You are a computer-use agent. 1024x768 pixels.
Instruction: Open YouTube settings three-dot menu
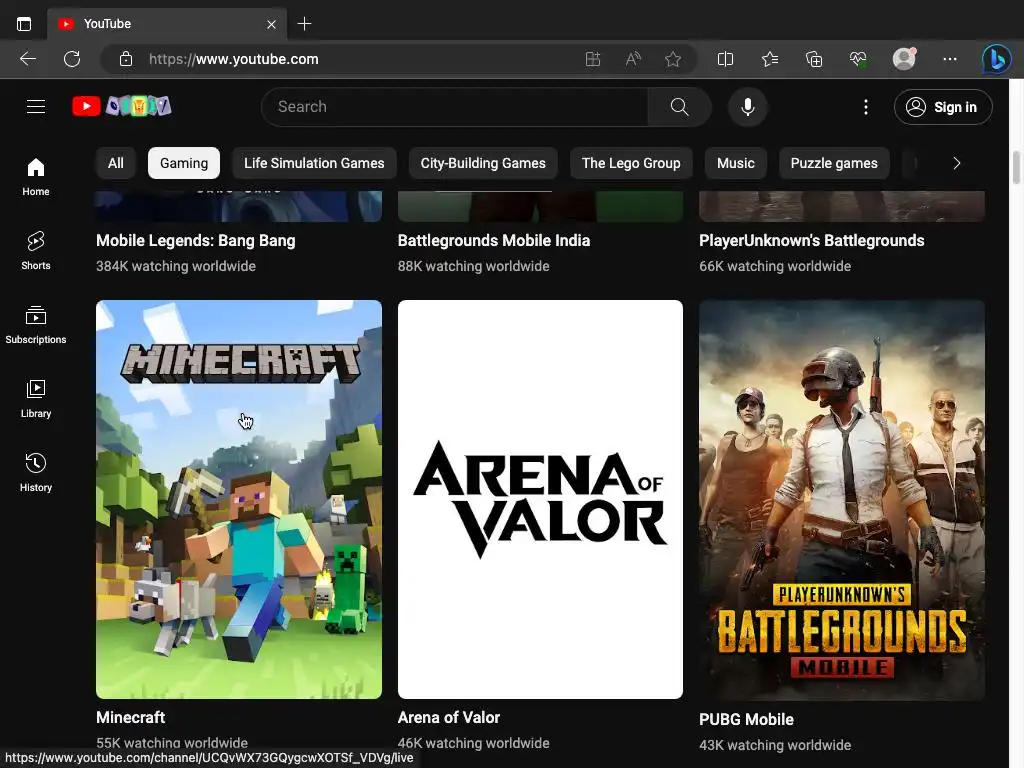(866, 106)
